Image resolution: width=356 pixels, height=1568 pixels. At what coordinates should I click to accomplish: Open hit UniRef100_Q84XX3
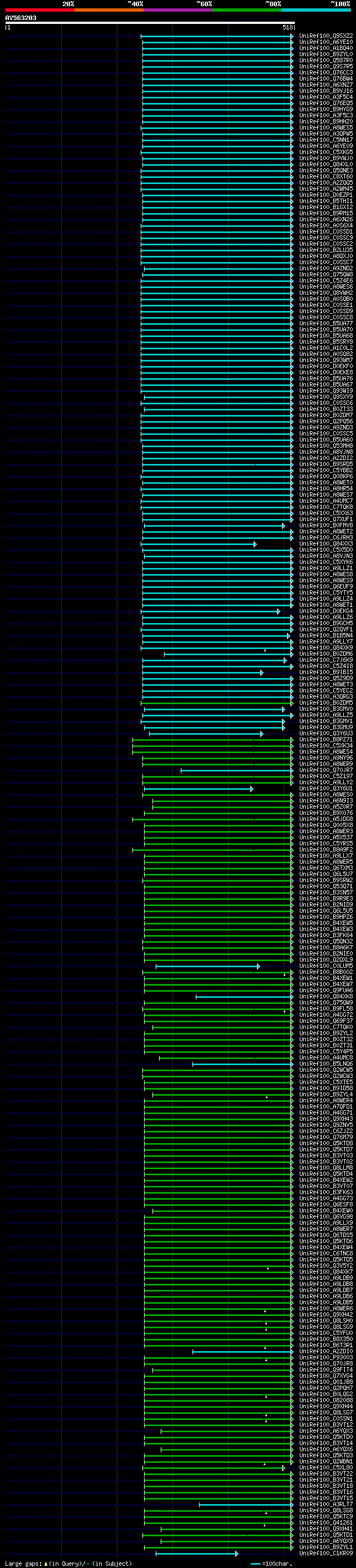pos(326,543)
